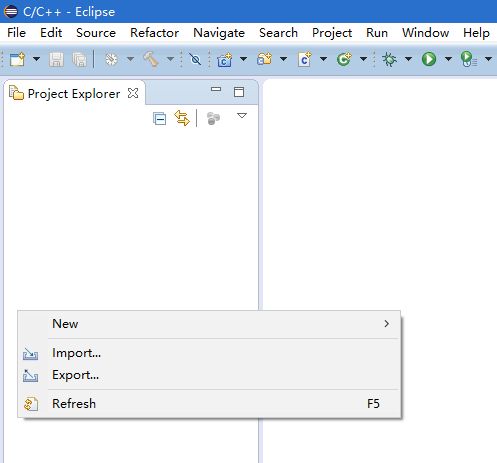Open the New Class dropdown arrow

coord(363,59)
